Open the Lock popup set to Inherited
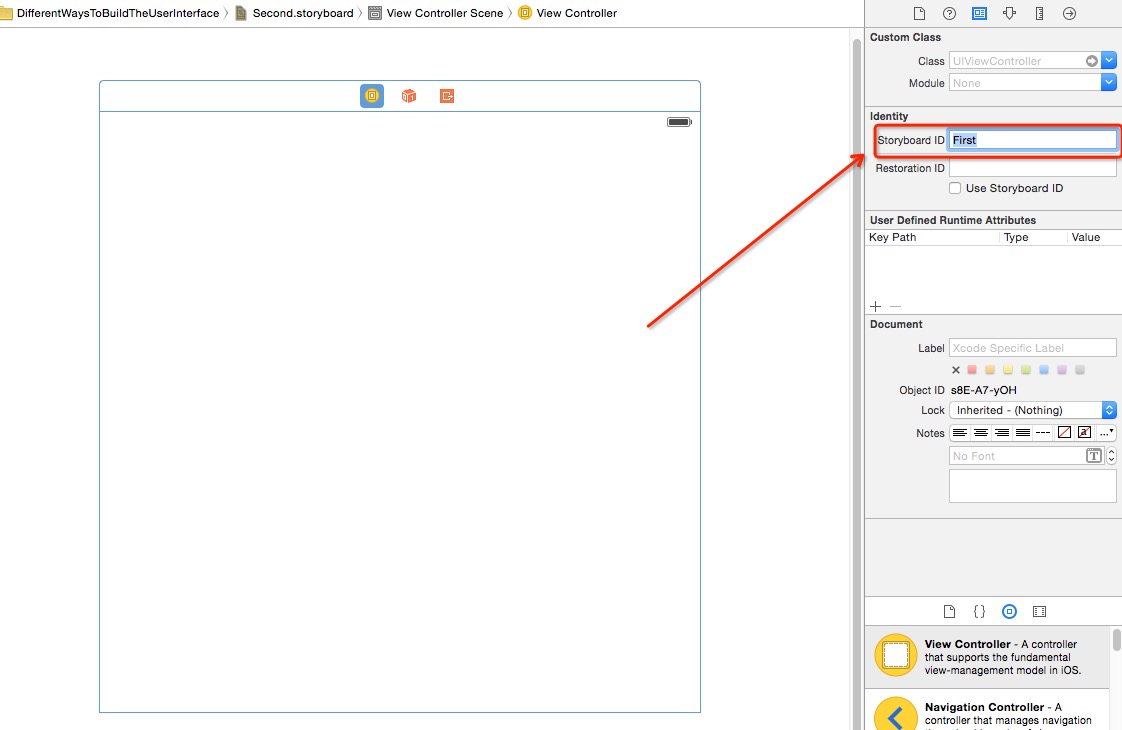The image size is (1122, 730). [1032, 410]
